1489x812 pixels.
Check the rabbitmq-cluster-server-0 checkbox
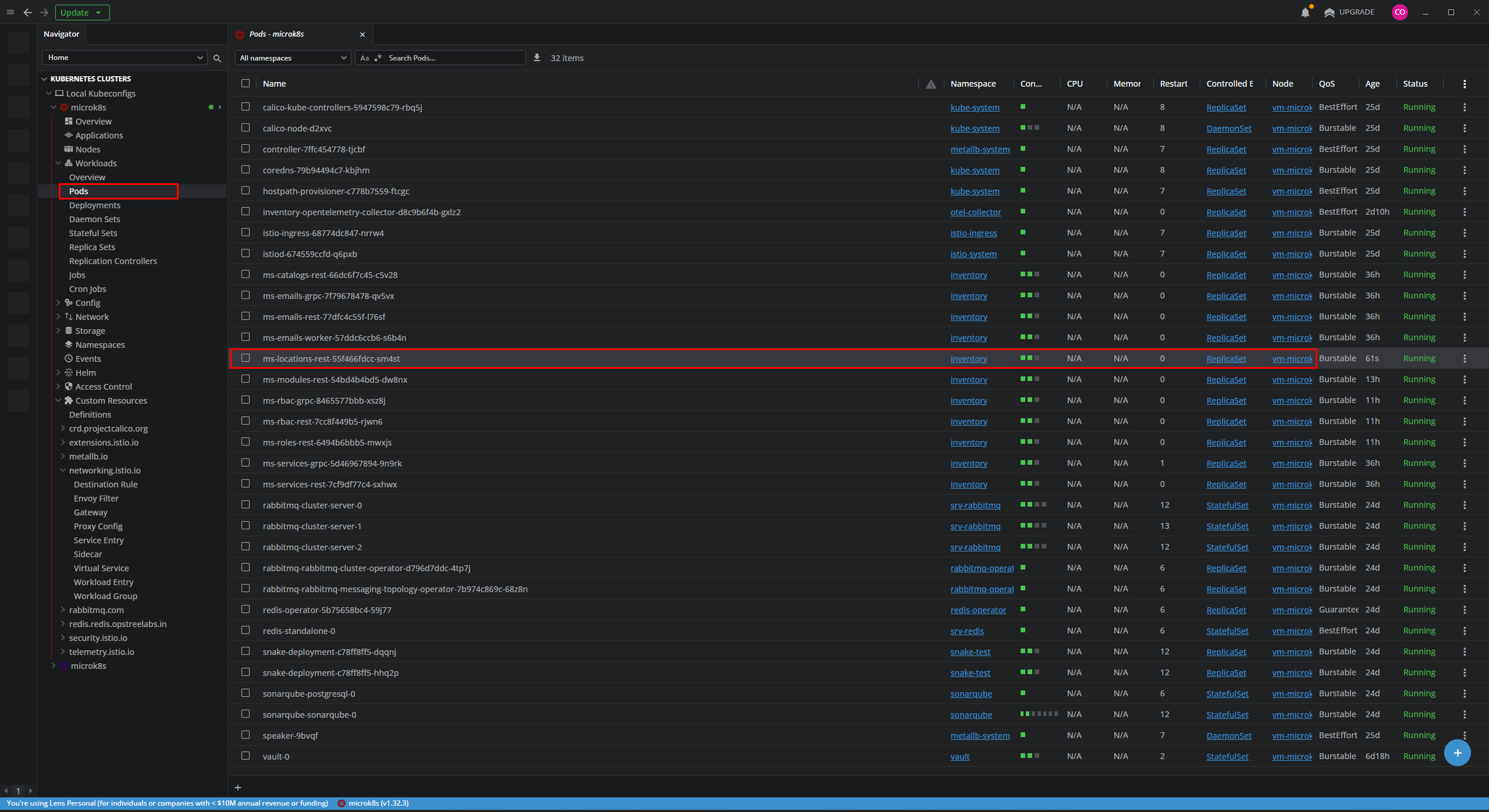246,504
